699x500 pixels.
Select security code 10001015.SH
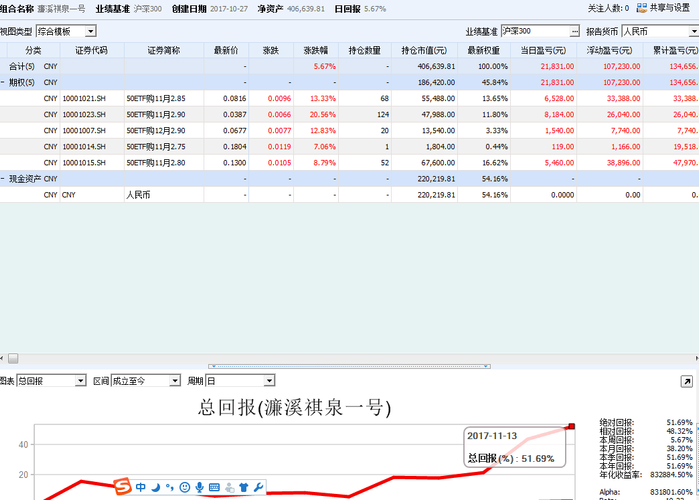click(84, 163)
